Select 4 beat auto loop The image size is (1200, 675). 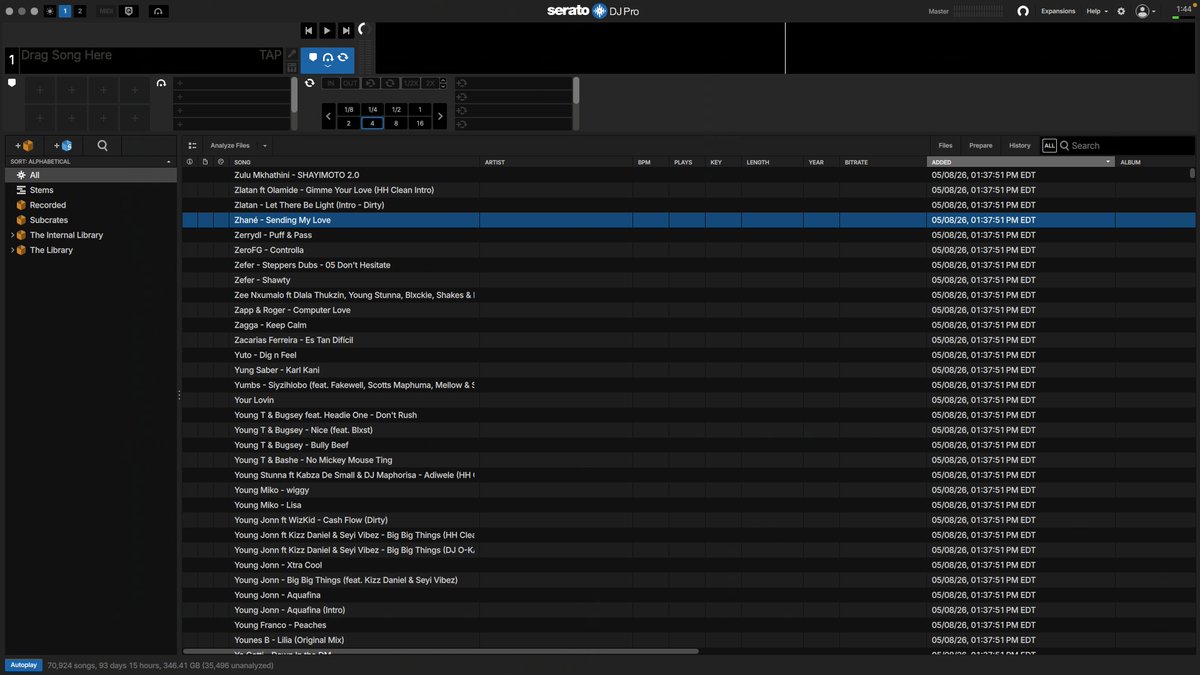[372, 123]
